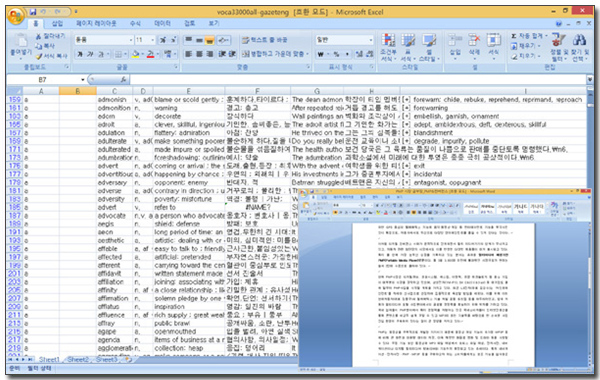Viewport: 600px width, 380px height.
Task: Open the fill color dropdown arrow
Action: pyautogui.click(x=142, y=54)
